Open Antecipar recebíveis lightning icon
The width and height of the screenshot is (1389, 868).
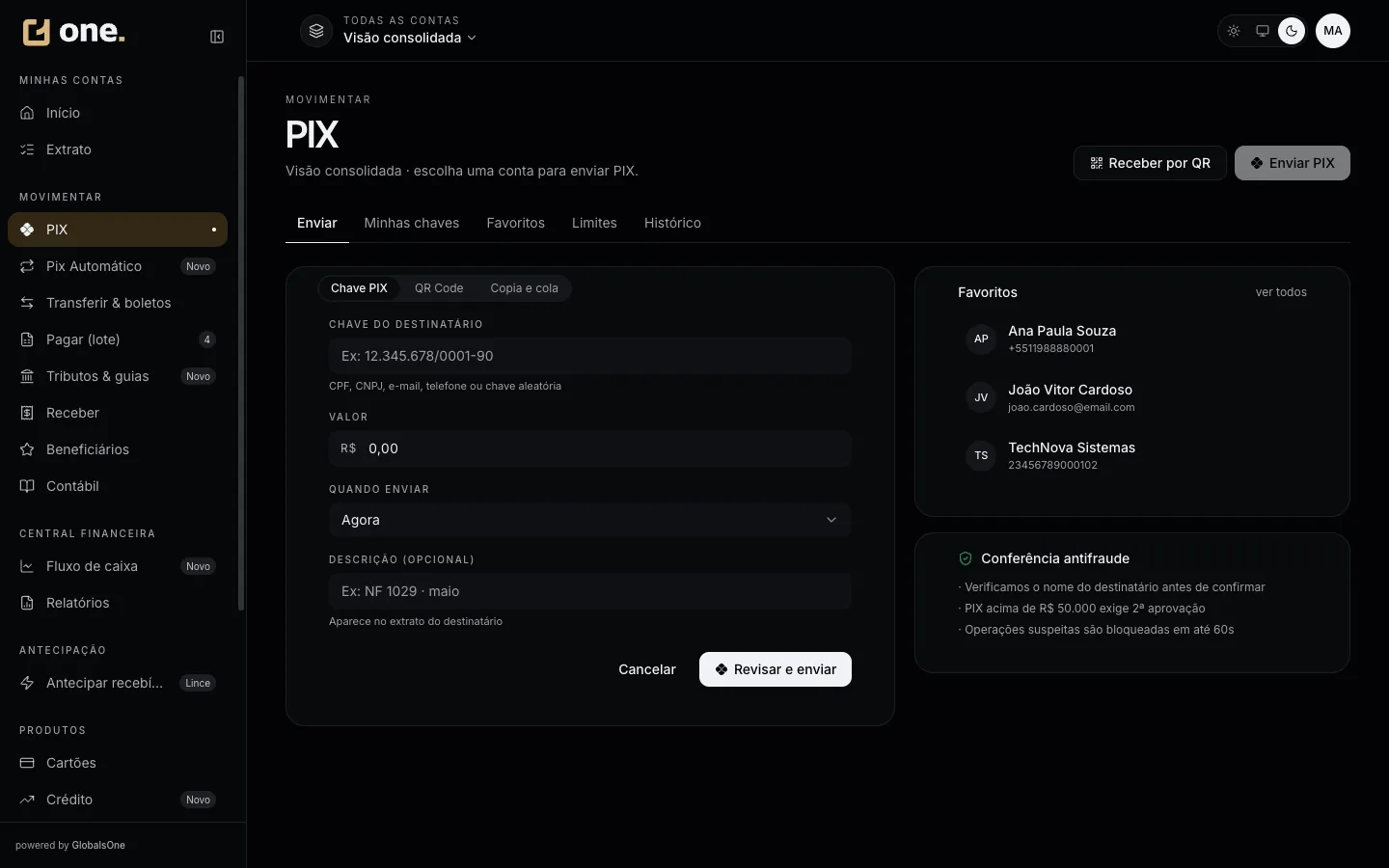pos(27,683)
